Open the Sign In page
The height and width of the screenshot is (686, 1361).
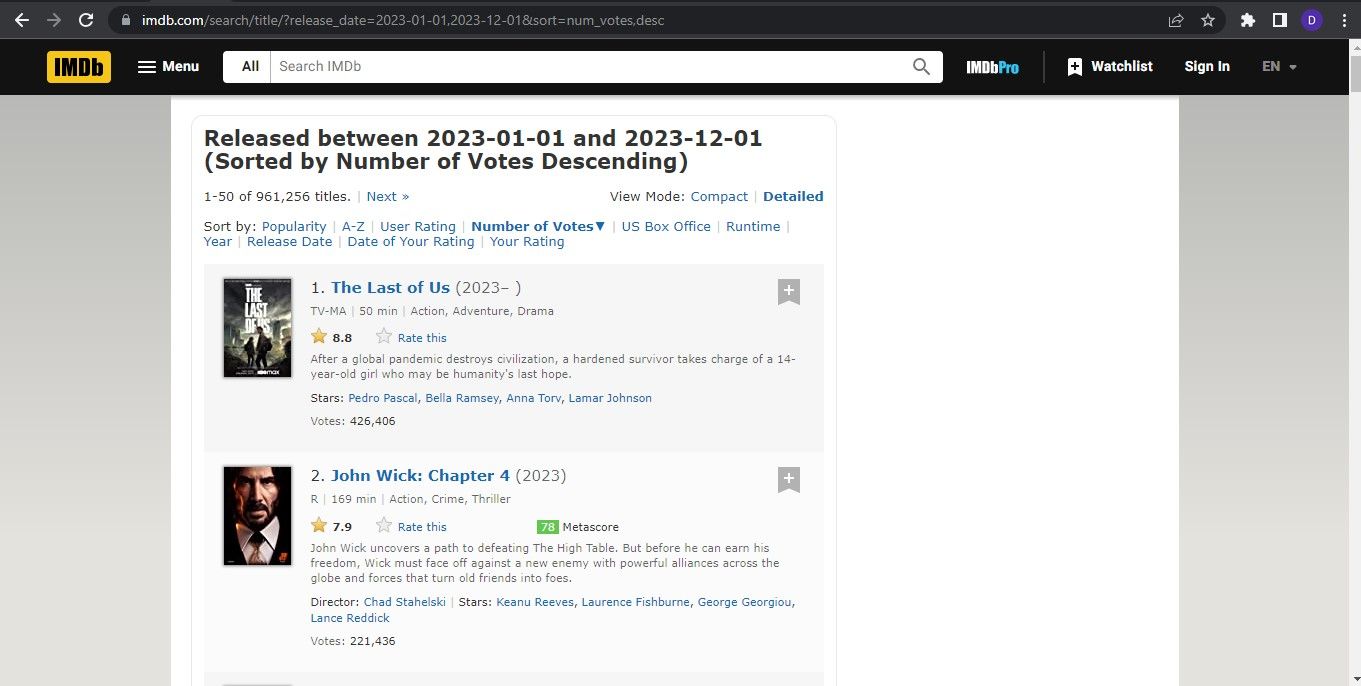coord(1206,66)
